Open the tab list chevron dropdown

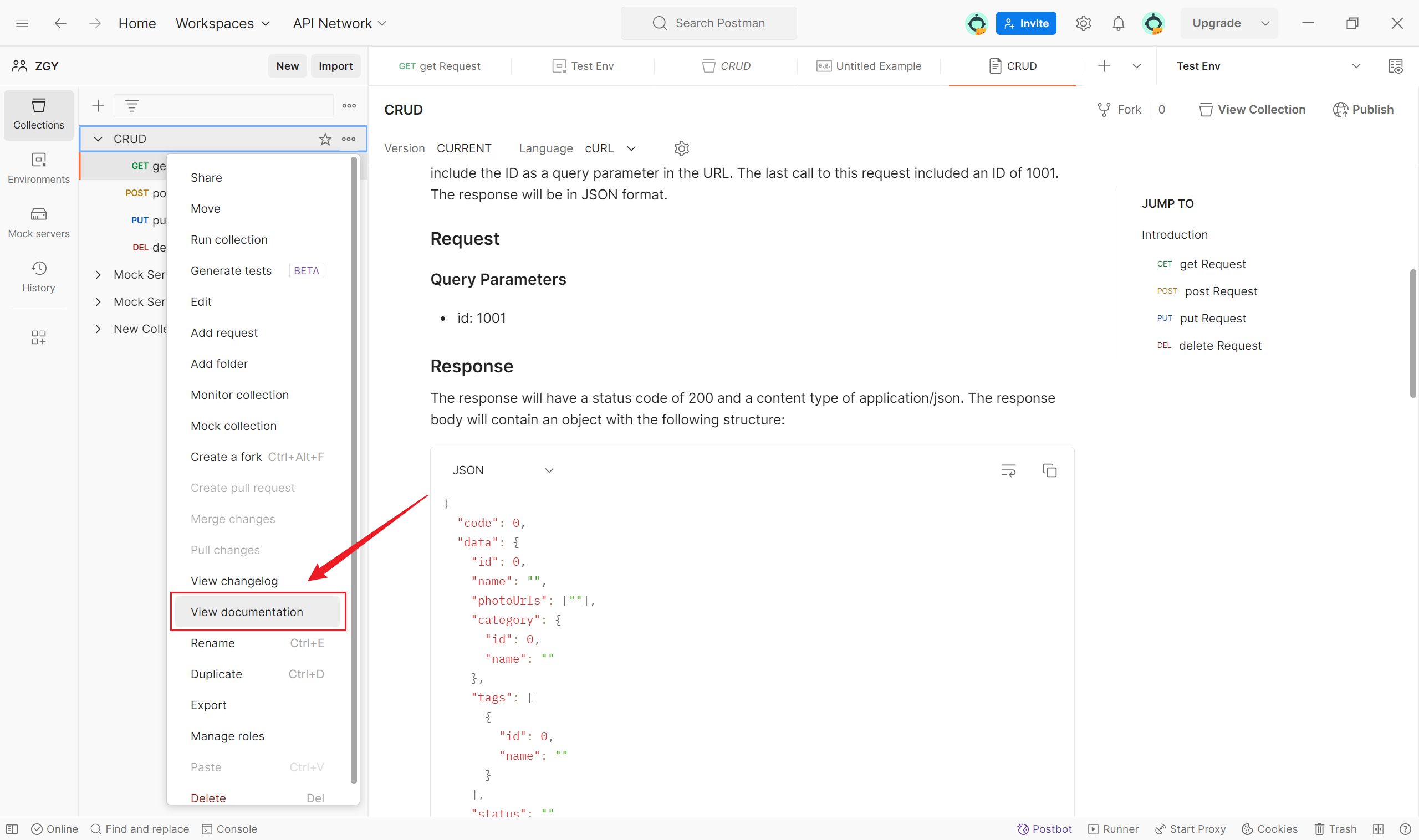(1136, 66)
